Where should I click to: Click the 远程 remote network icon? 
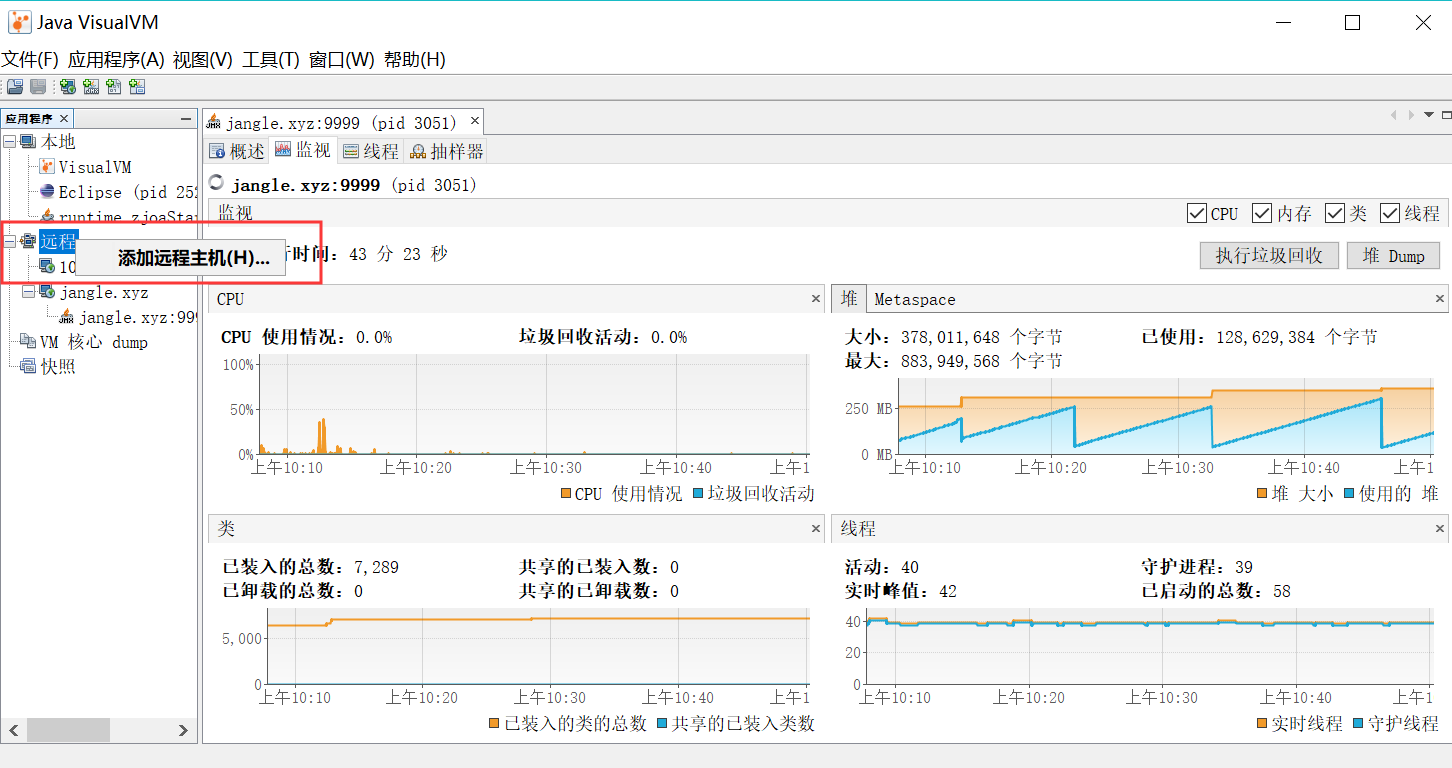point(28,241)
